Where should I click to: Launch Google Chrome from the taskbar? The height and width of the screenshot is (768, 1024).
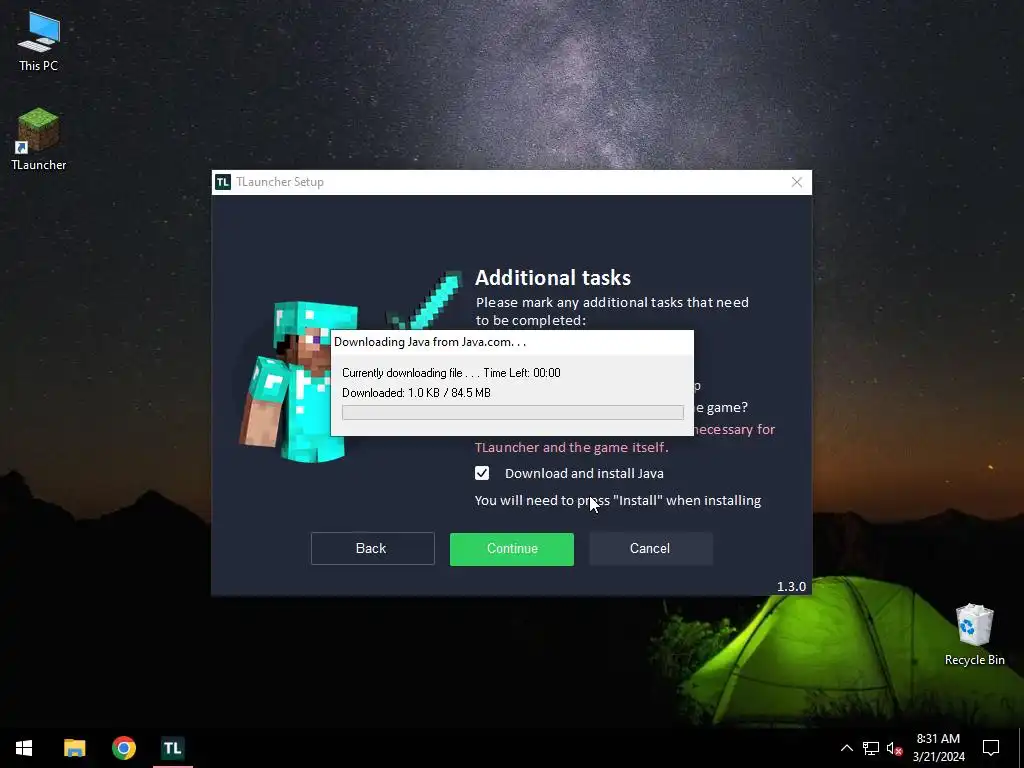point(123,748)
